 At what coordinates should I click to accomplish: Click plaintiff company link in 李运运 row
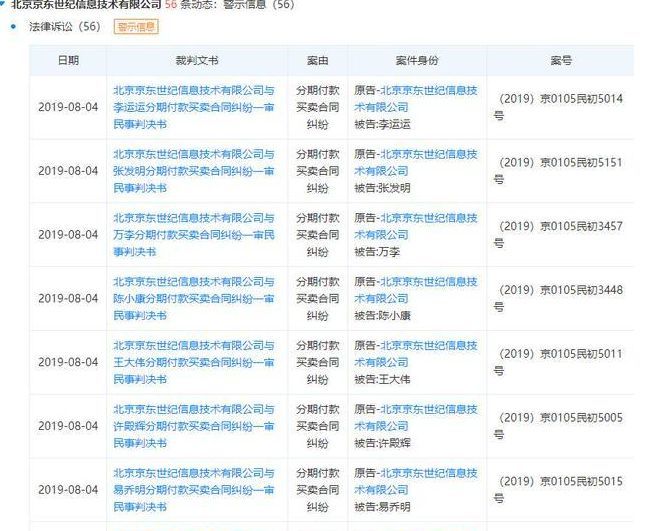416,98
